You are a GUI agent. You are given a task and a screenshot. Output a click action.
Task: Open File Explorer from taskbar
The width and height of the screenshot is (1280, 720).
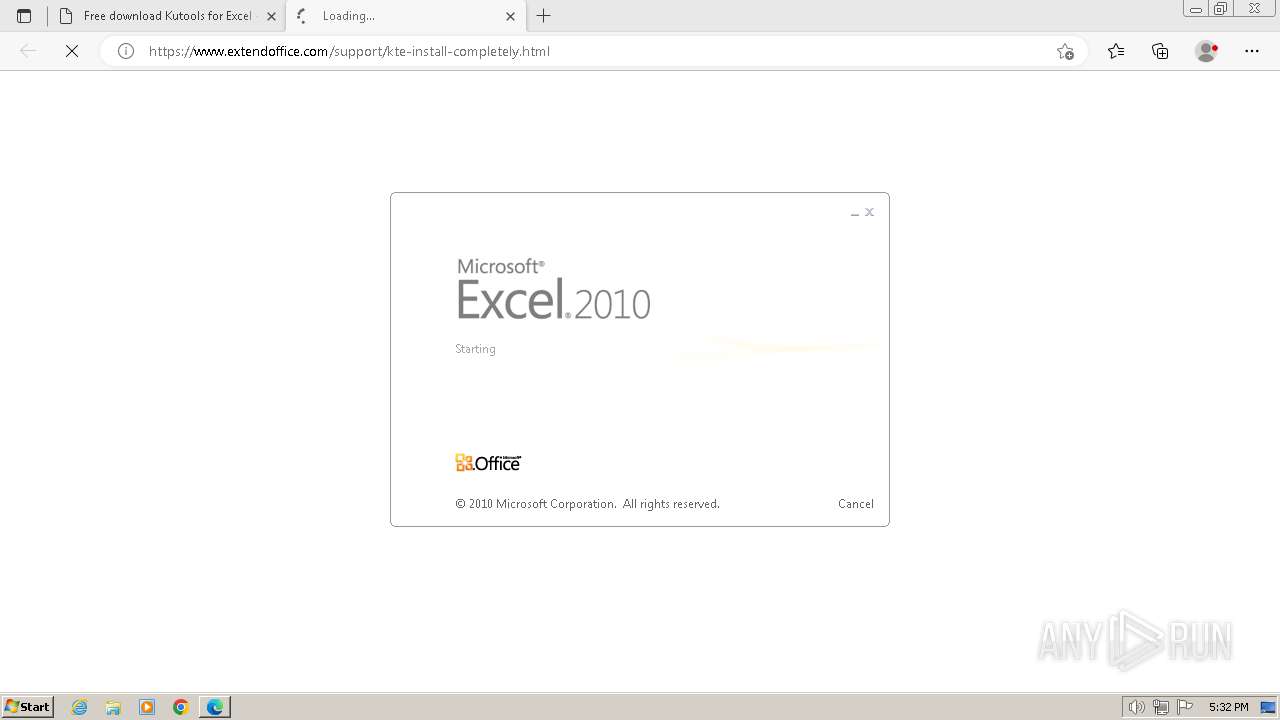tap(113, 707)
